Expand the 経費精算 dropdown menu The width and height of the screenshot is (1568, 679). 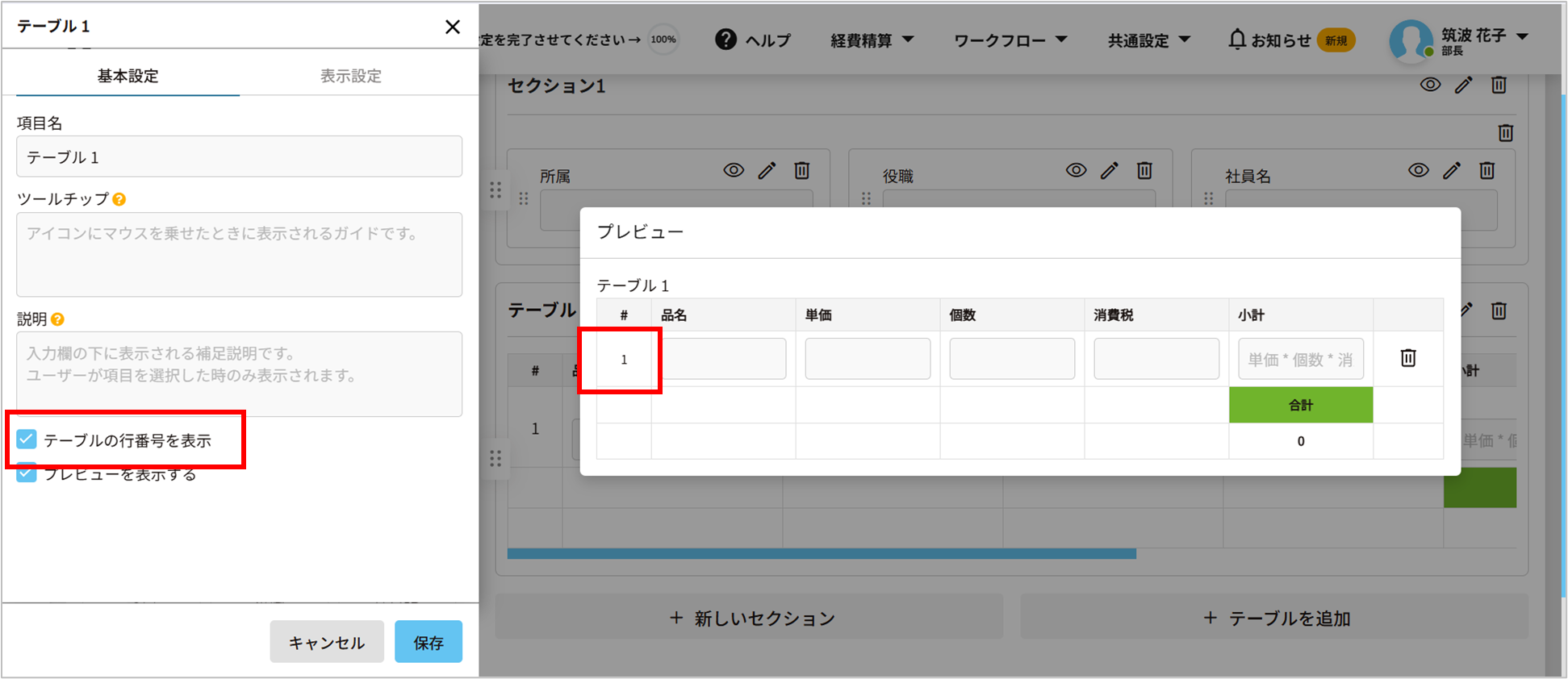coord(872,40)
